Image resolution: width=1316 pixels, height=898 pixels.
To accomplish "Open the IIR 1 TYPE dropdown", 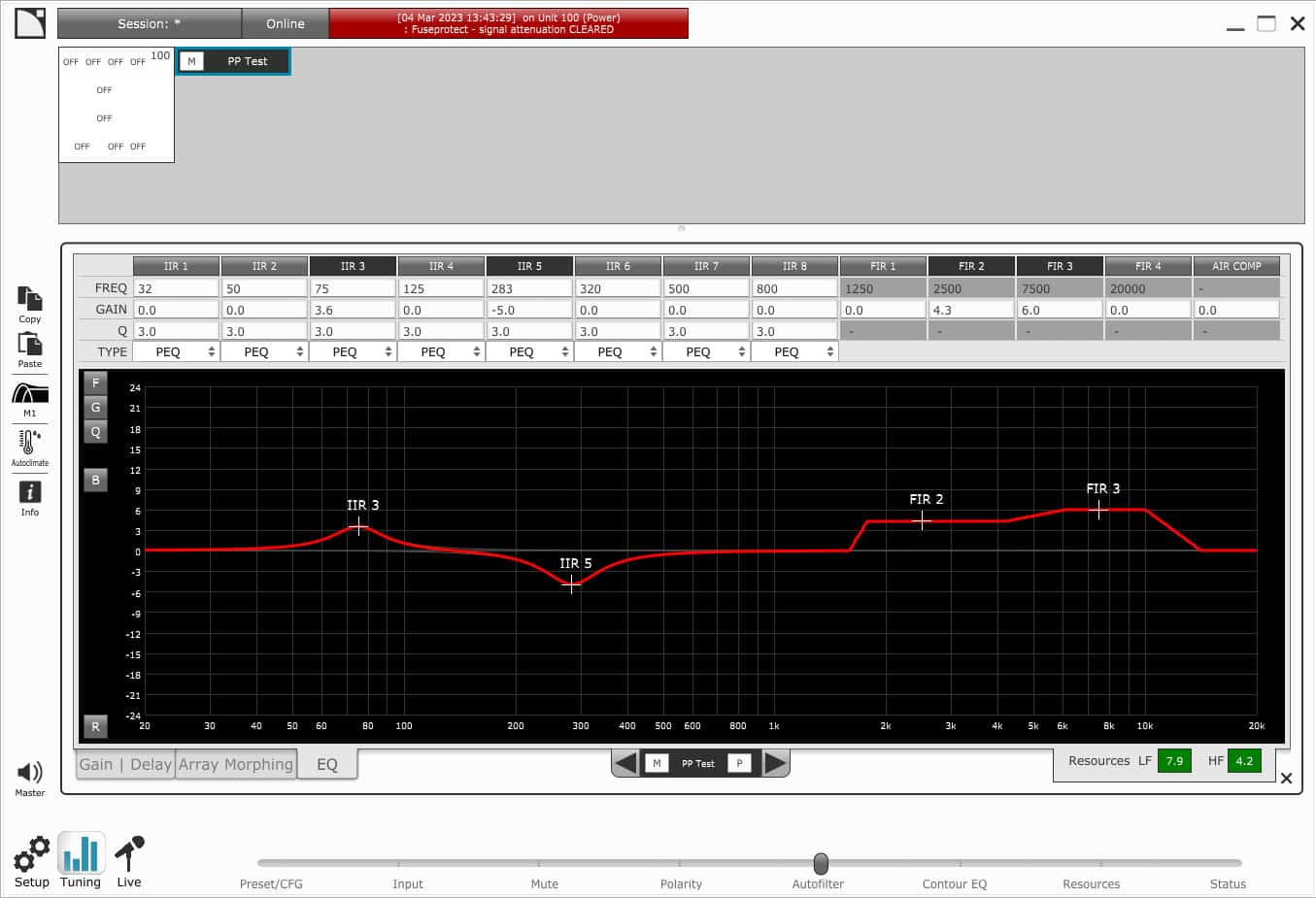I will pyautogui.click(x=176, y=352).
